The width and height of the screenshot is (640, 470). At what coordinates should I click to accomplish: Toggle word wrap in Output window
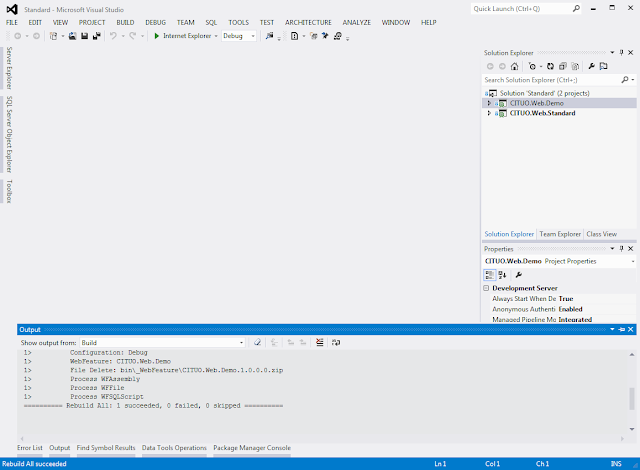point(336,342)
